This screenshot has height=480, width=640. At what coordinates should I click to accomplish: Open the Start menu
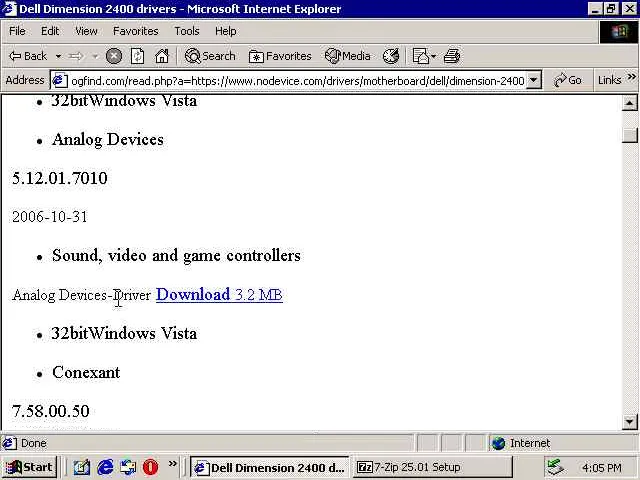[x=29, y=467]
